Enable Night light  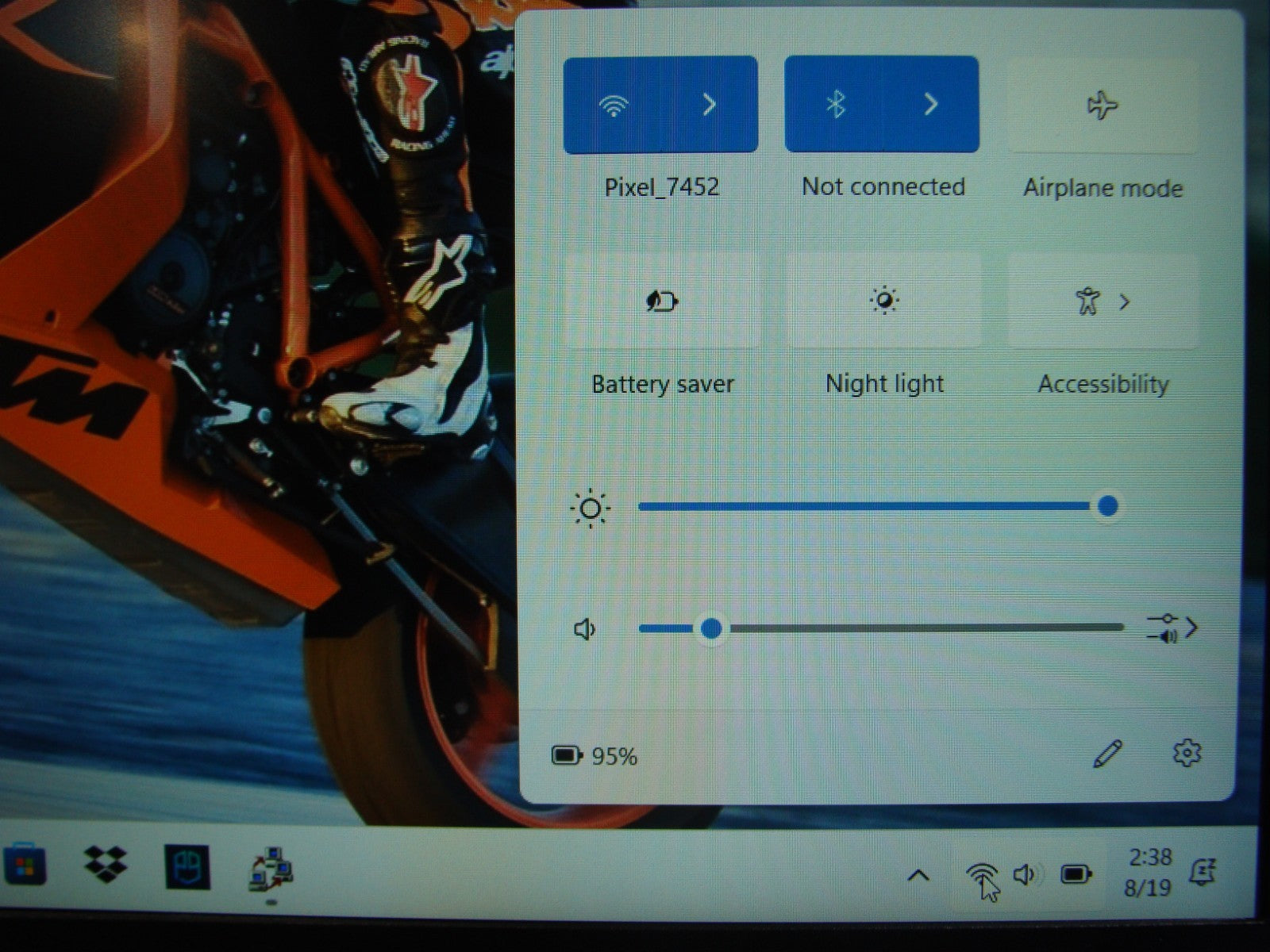(883, 301)
